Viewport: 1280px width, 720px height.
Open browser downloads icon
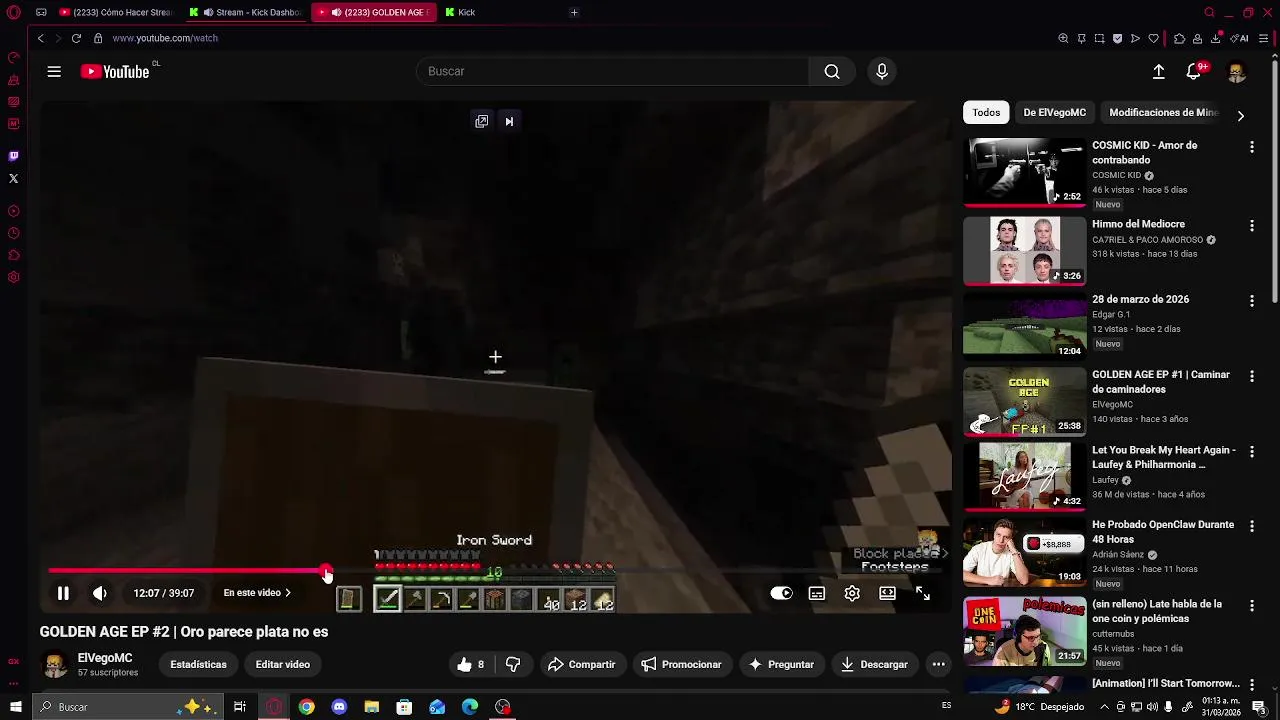(x=1215, y=38)
